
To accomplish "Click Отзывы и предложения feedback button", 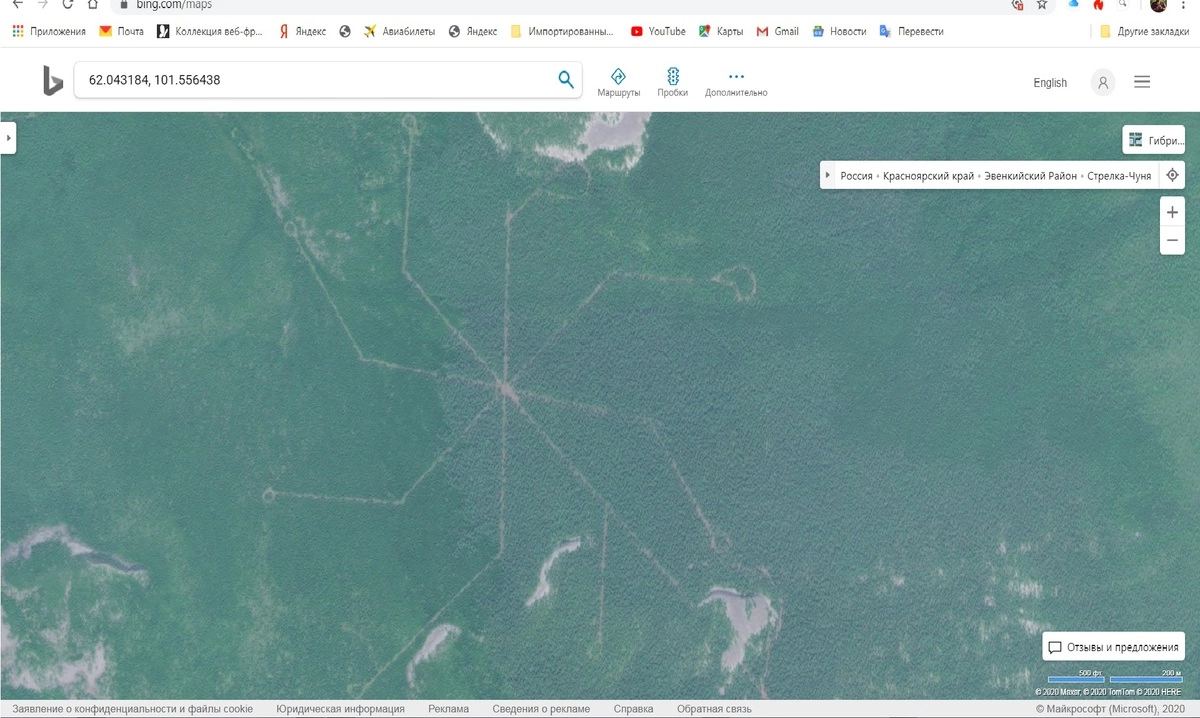I will pyautogui.click(x=1113, y=647).
